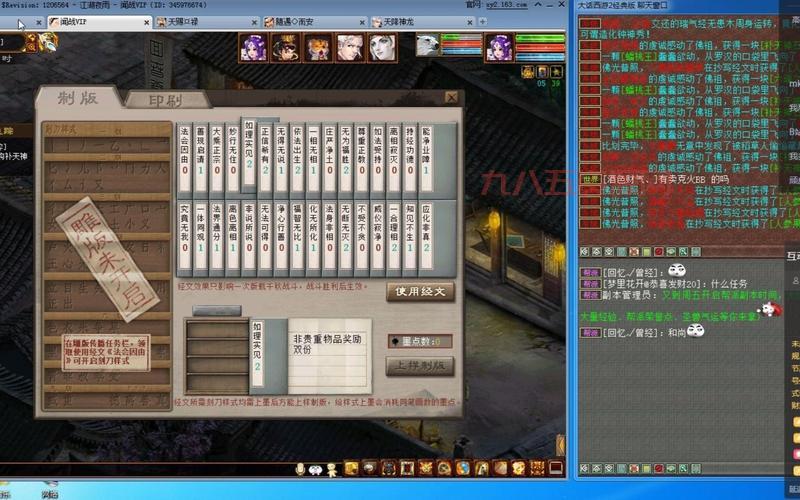Click the 非贵重物品奖励双份 effect text
Image resolution: width=800 pixels, height=500 pixels.
point(327,344)
